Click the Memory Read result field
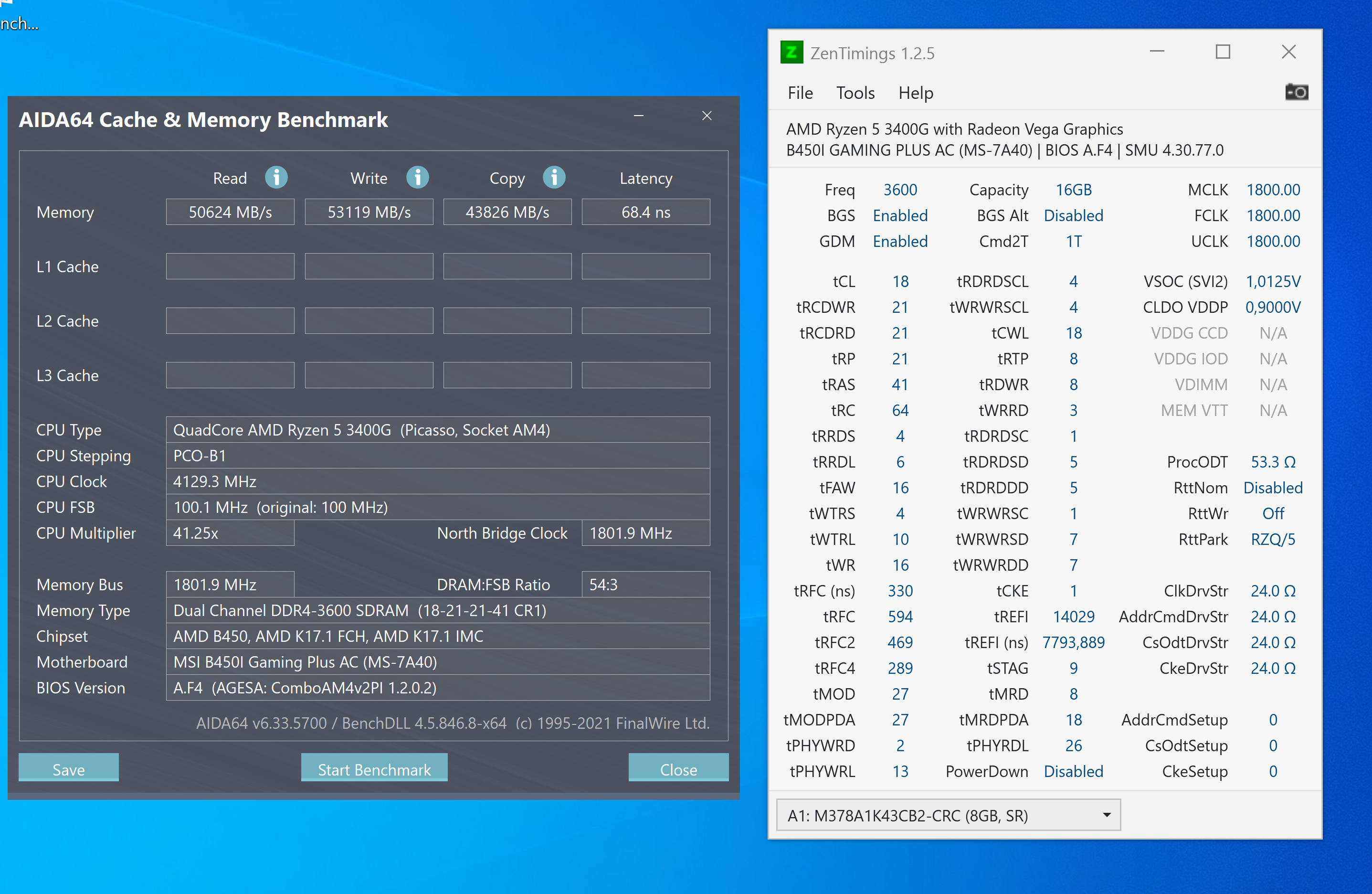This screenshot has width=1372, height=894. point(230,212)
